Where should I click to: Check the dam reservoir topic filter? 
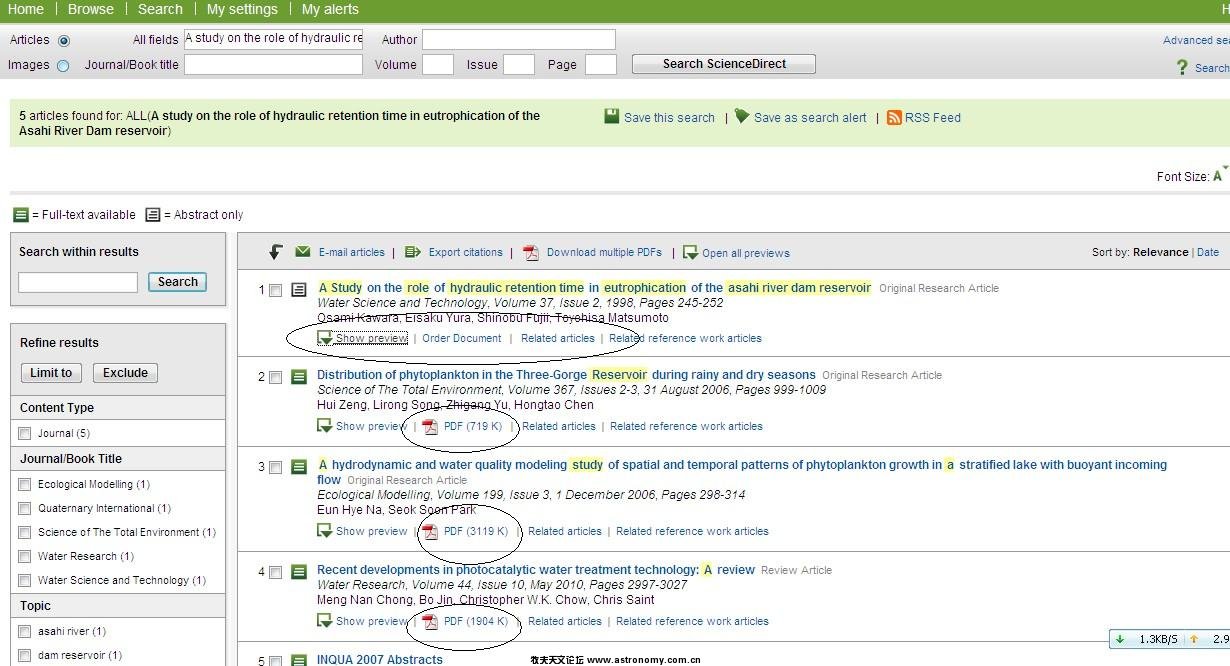[25, 656]
